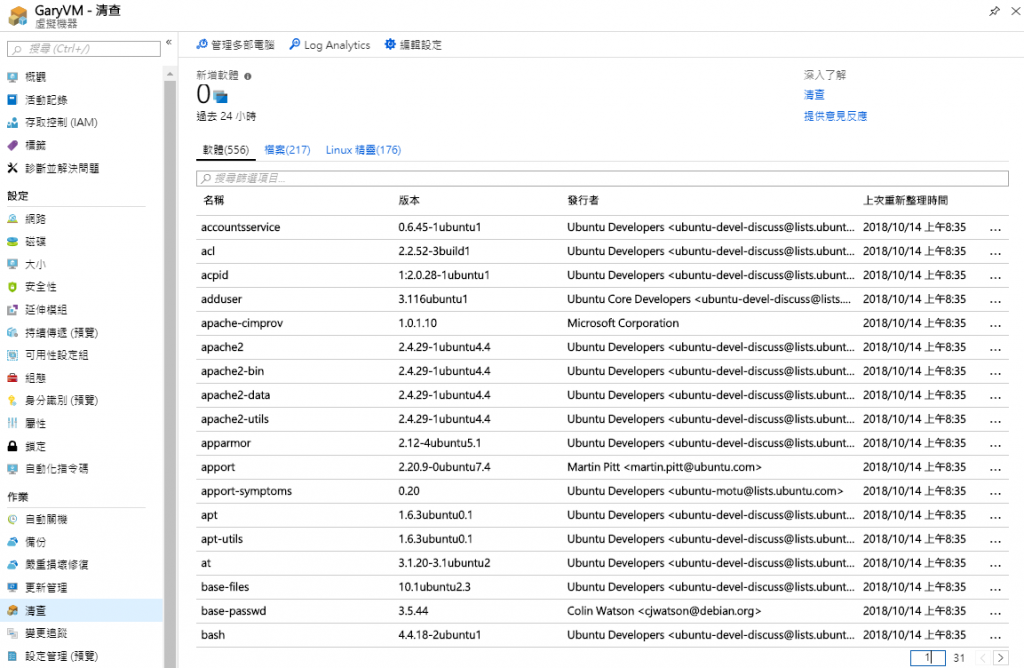Click the info icon beside 新增軟體
The height and width of the screenshot is (668, 1024).
[x=248, y=76]
